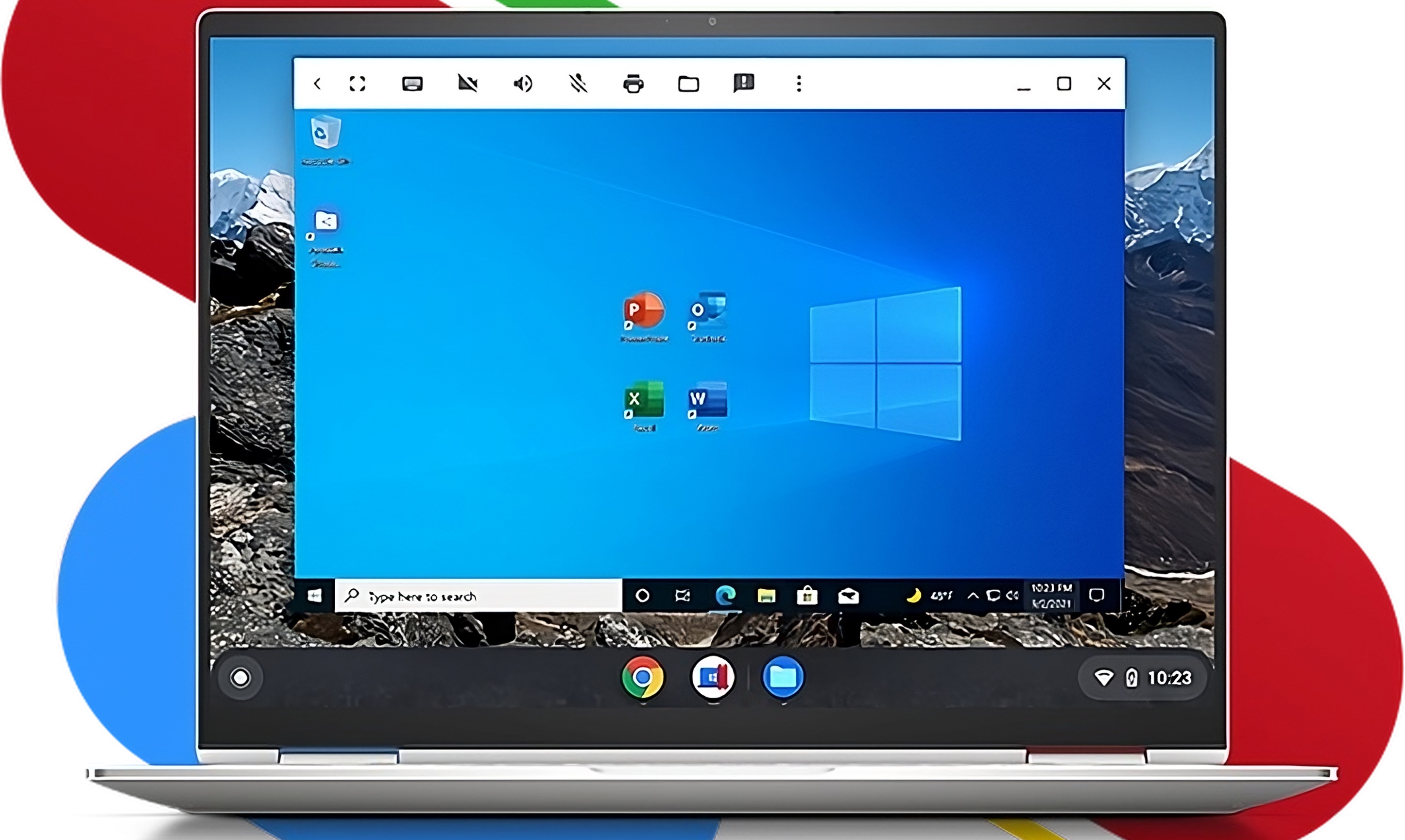1405x840 pixels.
Task: Open File Explorer on the Windows taskbar
Action: pyautogui.click(x=766, y=596)
